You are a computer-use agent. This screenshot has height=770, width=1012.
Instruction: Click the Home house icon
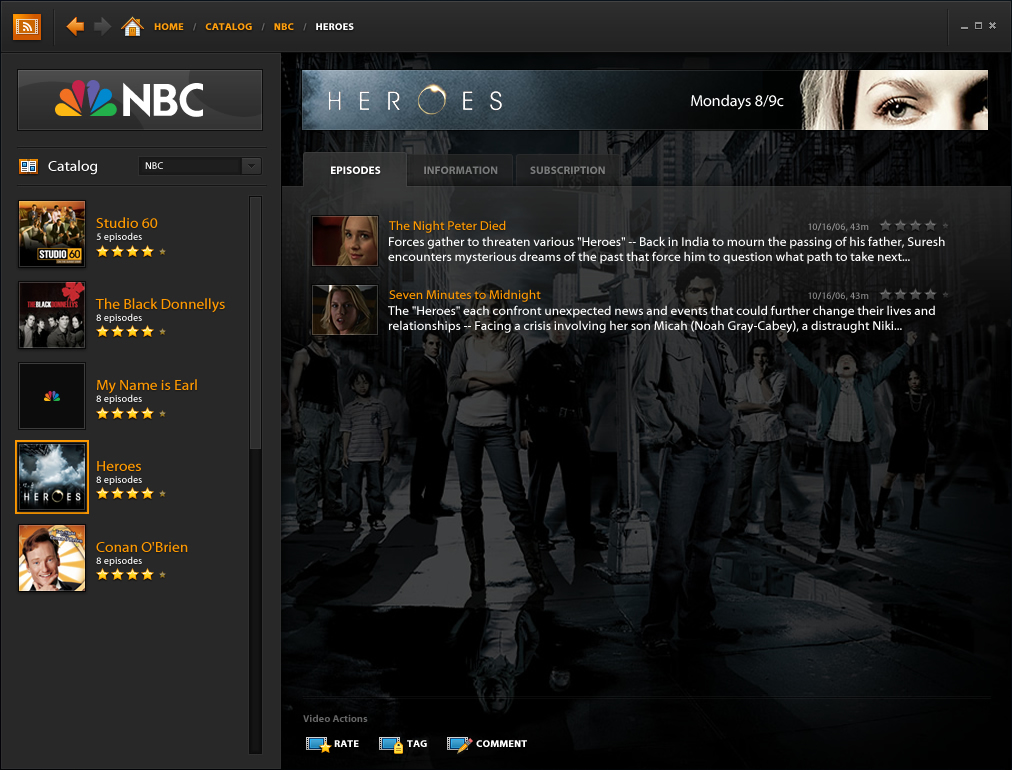click(132, 26)
